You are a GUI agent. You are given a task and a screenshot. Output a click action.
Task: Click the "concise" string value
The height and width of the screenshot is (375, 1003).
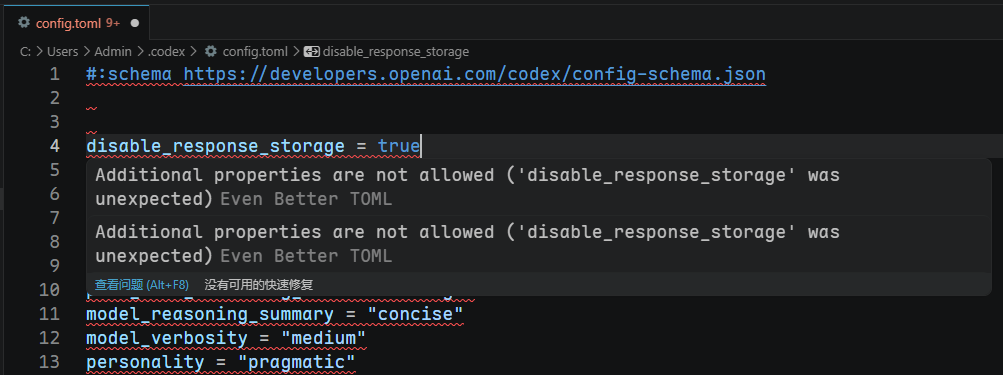420,314
